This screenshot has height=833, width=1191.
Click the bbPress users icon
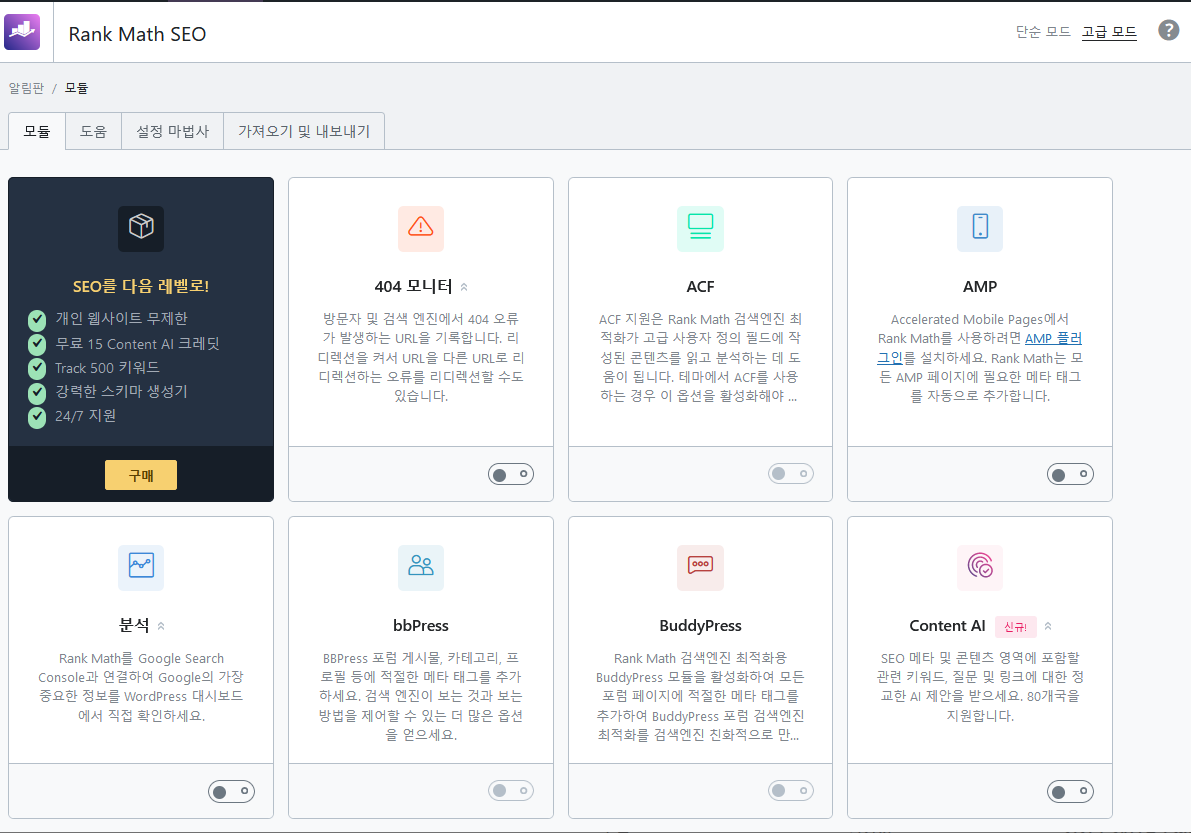click(421, 567)
